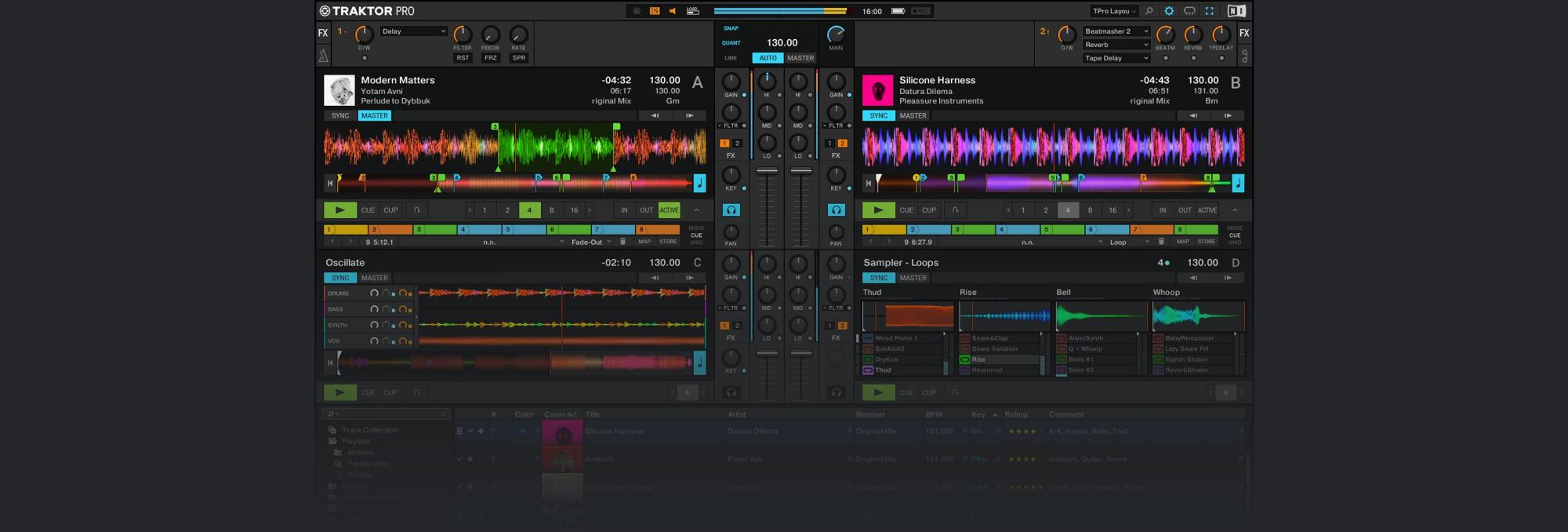Play Deck B with green play button
The image size is (1568, 532).
click(878, 210)
